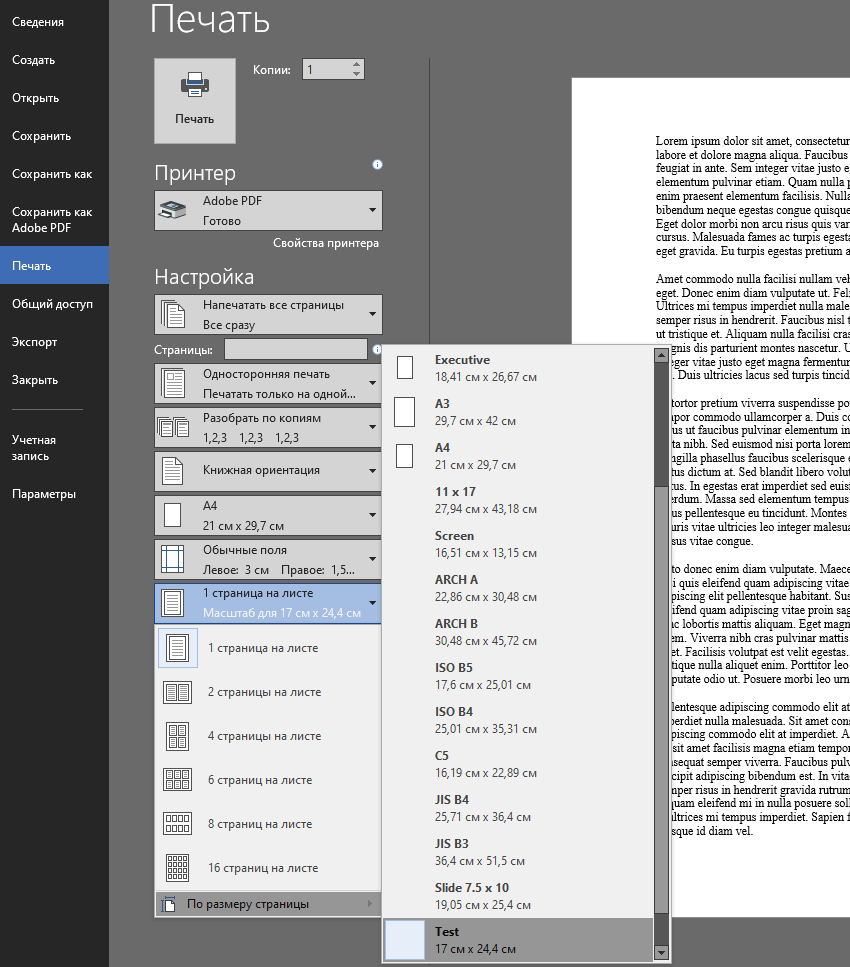
Task: Select A3 paper size in list
Action: pyautogui.click(x=518, y=412)
